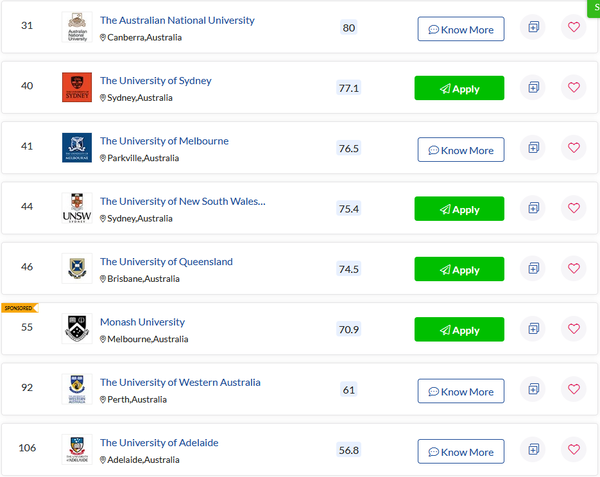
Task: Add Australian National University to compare
Action: 533,27
